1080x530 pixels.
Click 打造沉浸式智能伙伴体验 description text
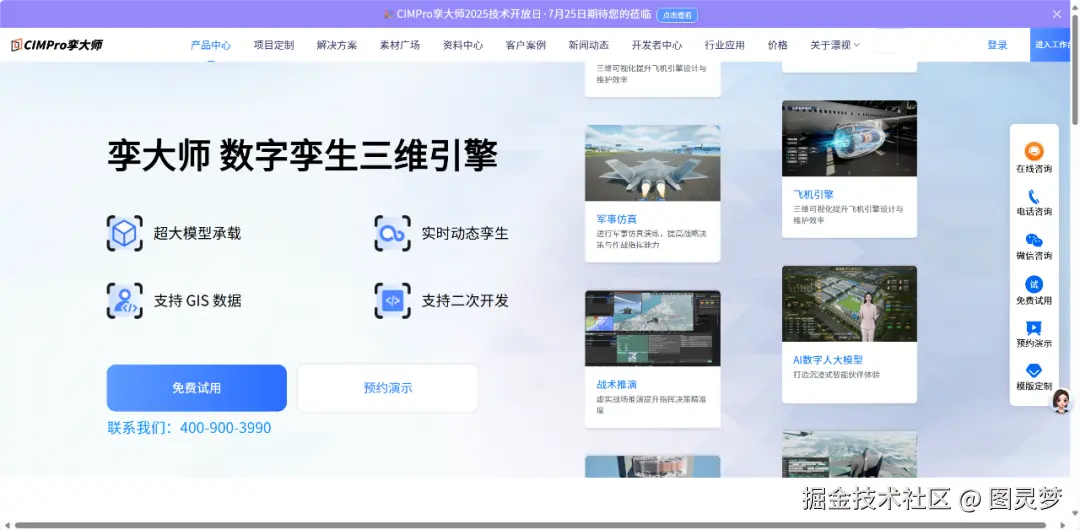837,375
